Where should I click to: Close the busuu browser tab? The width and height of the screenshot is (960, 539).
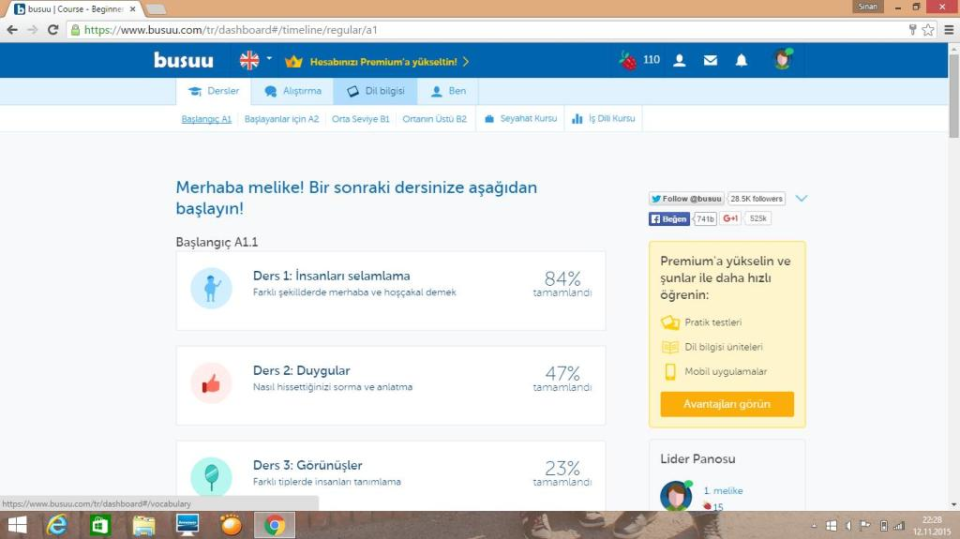[x=132, y=9]
